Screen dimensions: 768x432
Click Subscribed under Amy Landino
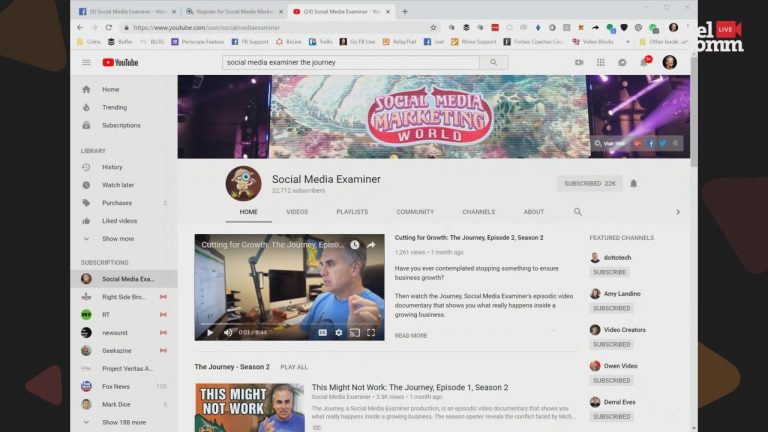(x=612, y=308)
